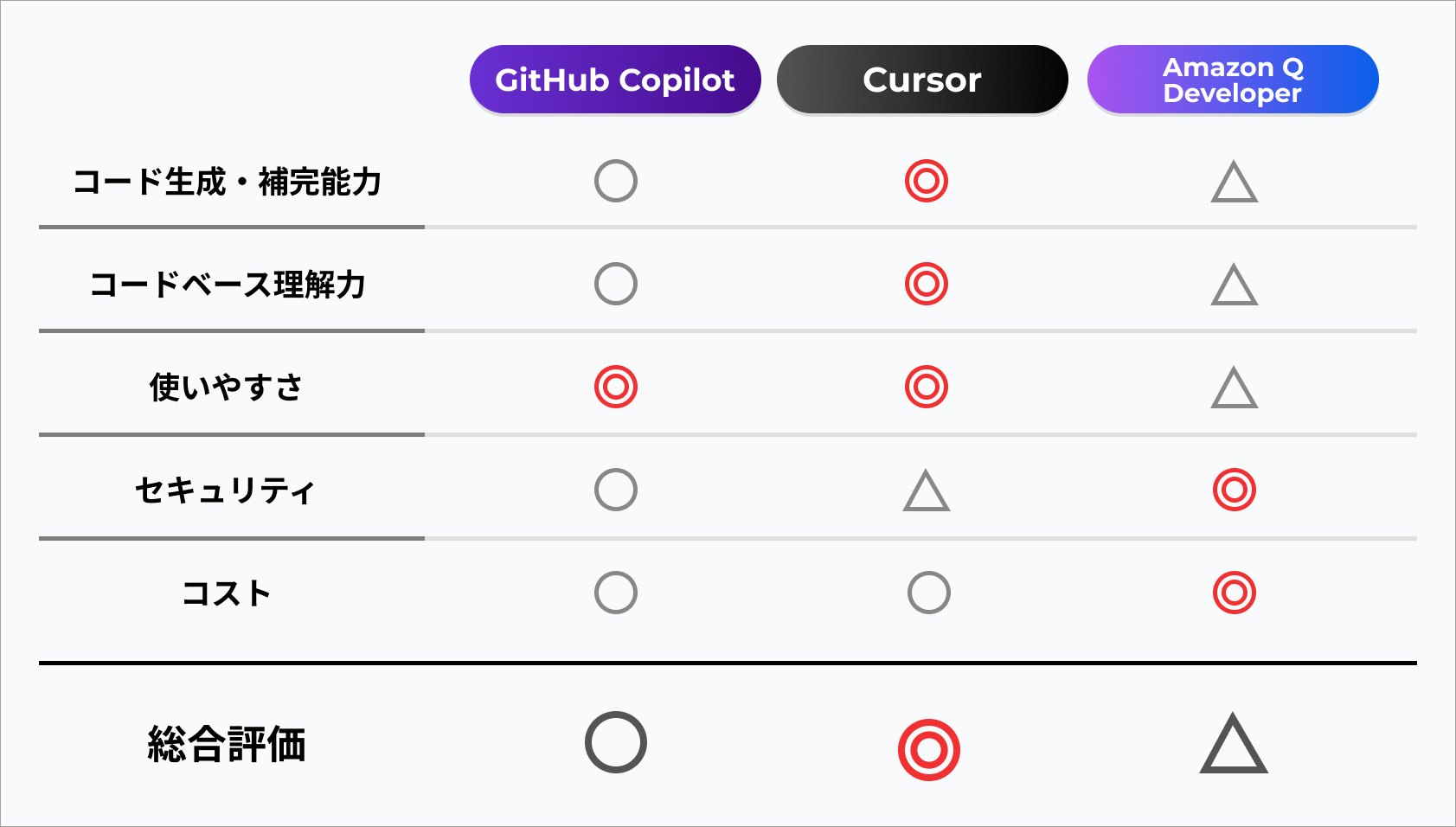Image resolution: width=1456 pixels, height=827 pixels.
Task: Click the 使いやすさ row label
Action: tap(227, 387)
